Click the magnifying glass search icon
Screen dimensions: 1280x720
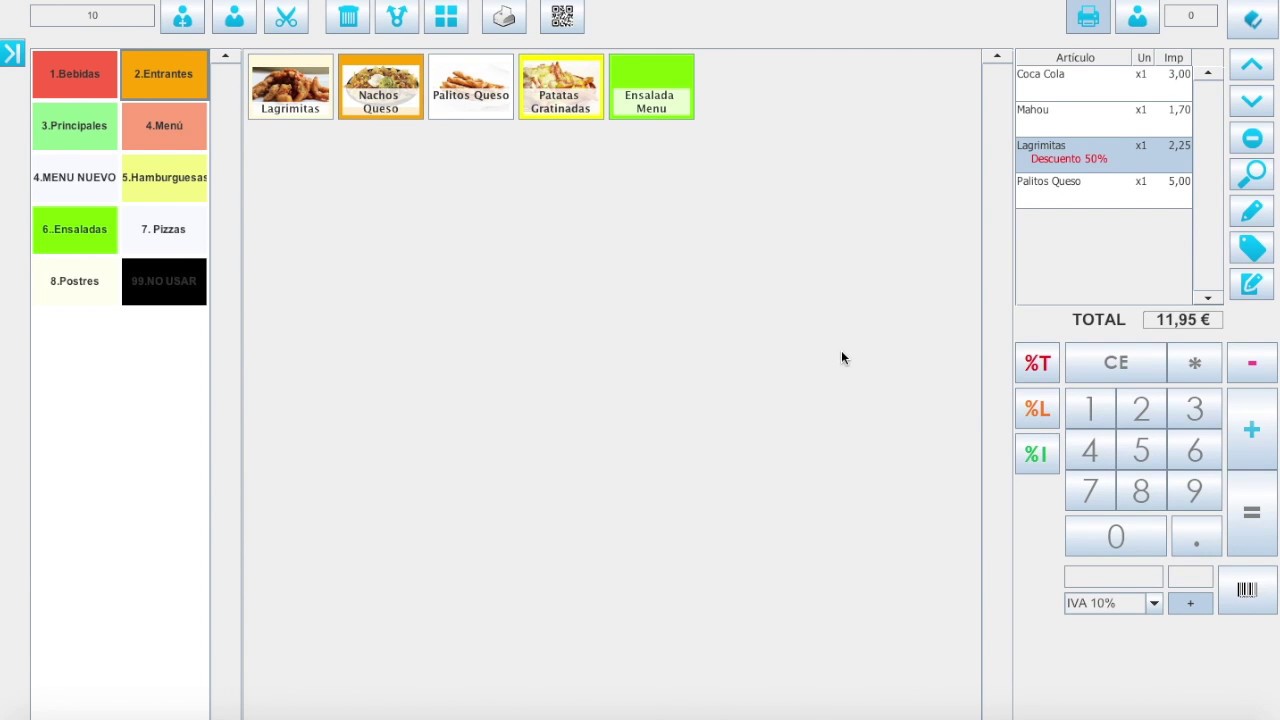(1252, 174)
